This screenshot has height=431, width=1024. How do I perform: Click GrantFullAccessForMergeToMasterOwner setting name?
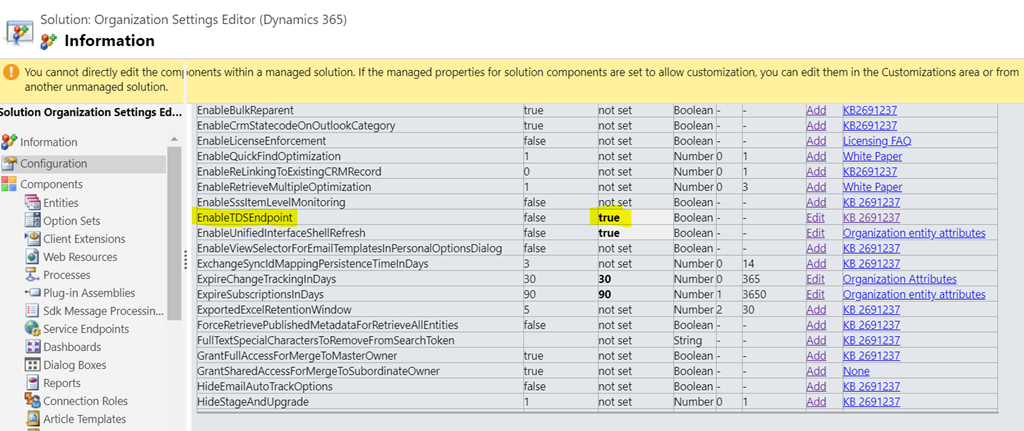(297, 356)
